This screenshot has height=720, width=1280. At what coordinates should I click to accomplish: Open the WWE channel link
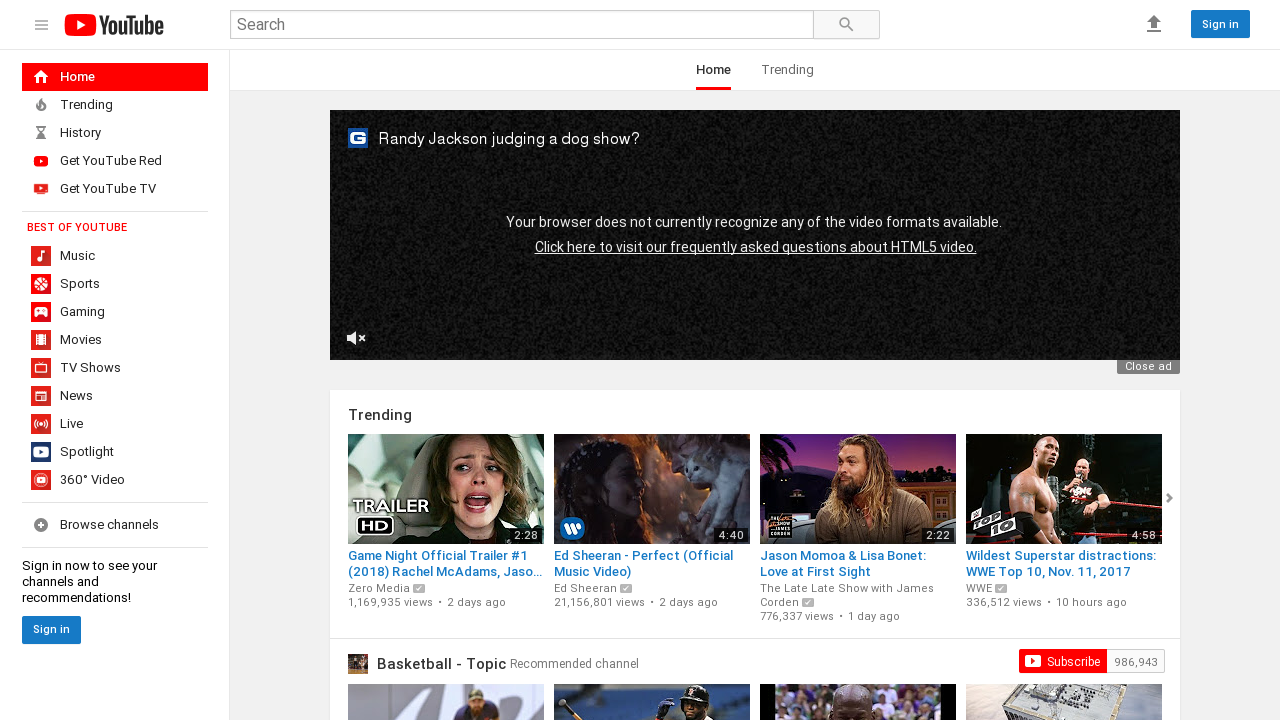tap(979, 588)
